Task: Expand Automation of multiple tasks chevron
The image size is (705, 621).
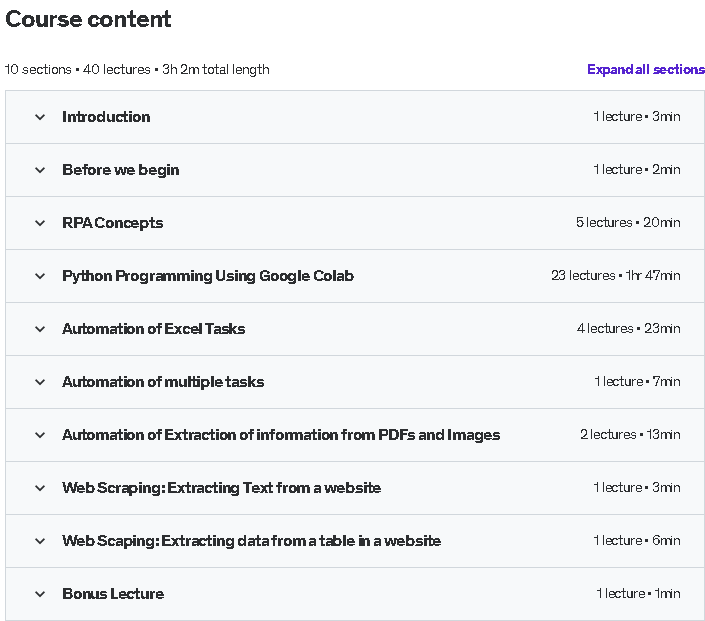Action: 40,383
